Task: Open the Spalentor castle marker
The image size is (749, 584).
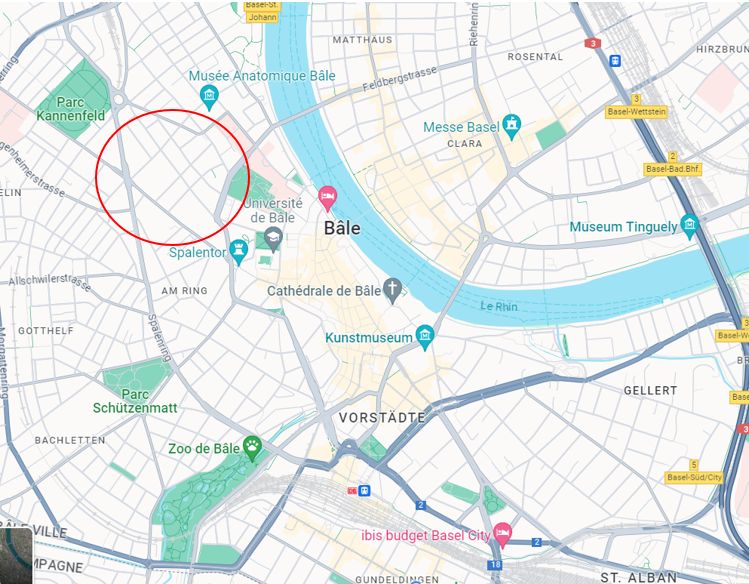Action: (x=238, y=252)
